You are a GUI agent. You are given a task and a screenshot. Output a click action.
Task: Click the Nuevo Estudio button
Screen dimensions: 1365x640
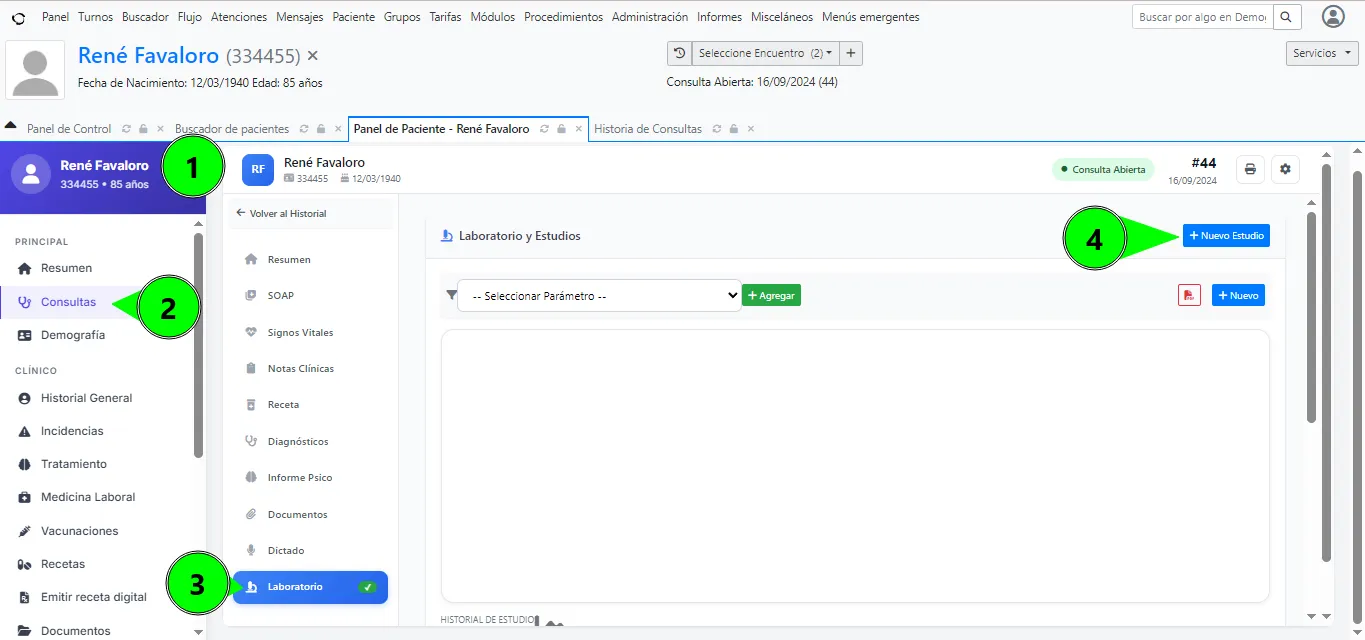(1226, 236)
